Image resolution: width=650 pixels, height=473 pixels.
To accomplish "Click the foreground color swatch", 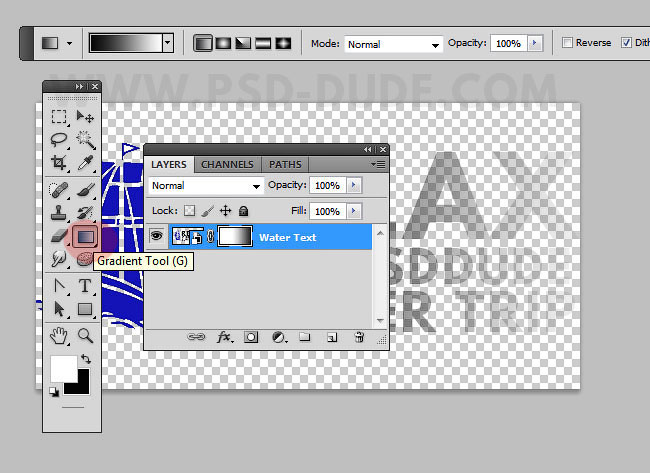I will [63, 369].
